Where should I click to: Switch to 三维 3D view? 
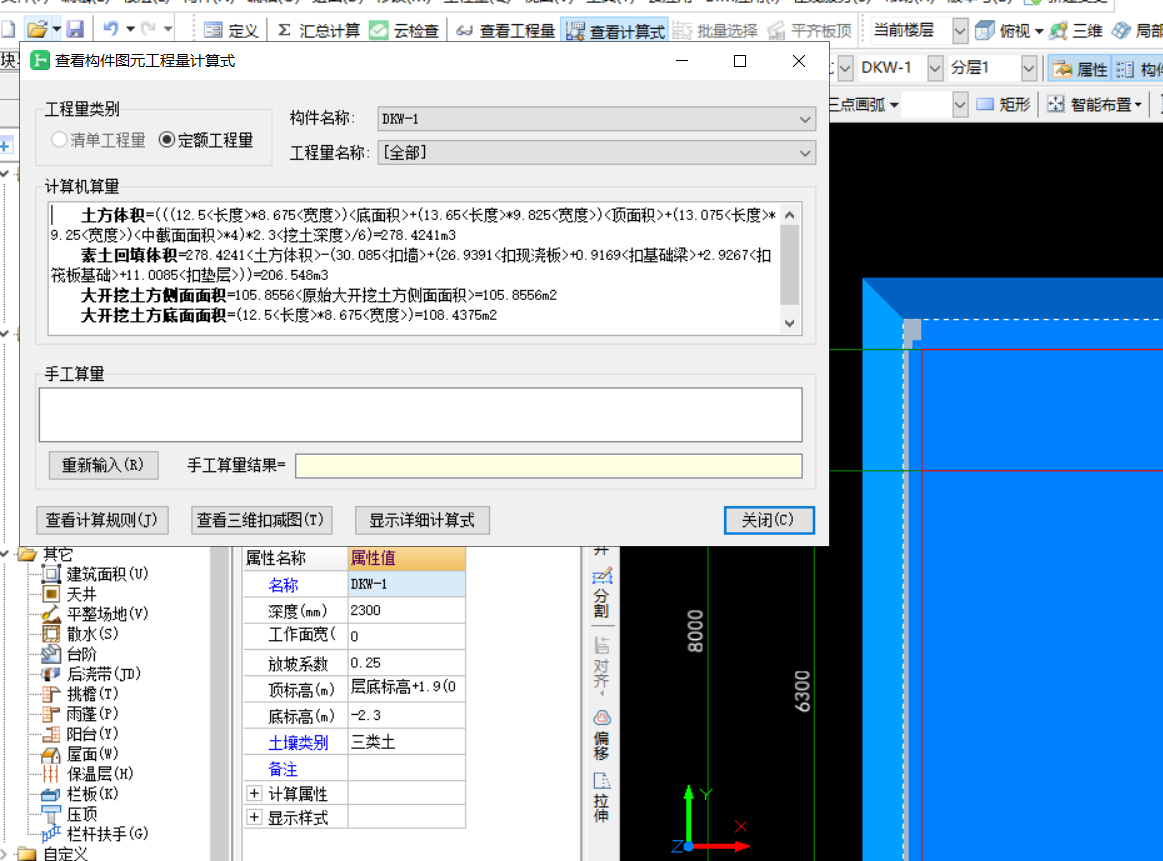point(1076,30)
